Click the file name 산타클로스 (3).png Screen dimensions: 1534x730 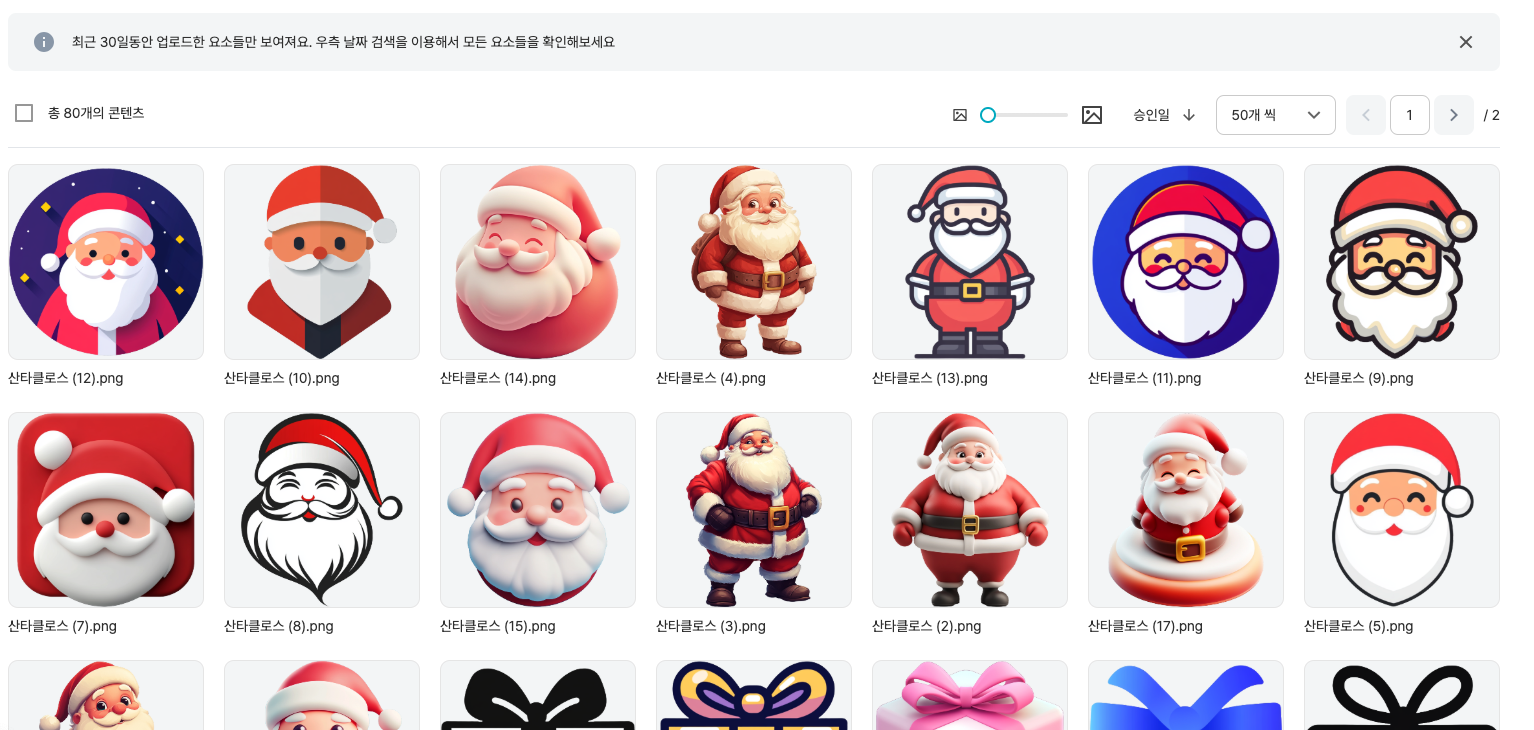point(711,626)
